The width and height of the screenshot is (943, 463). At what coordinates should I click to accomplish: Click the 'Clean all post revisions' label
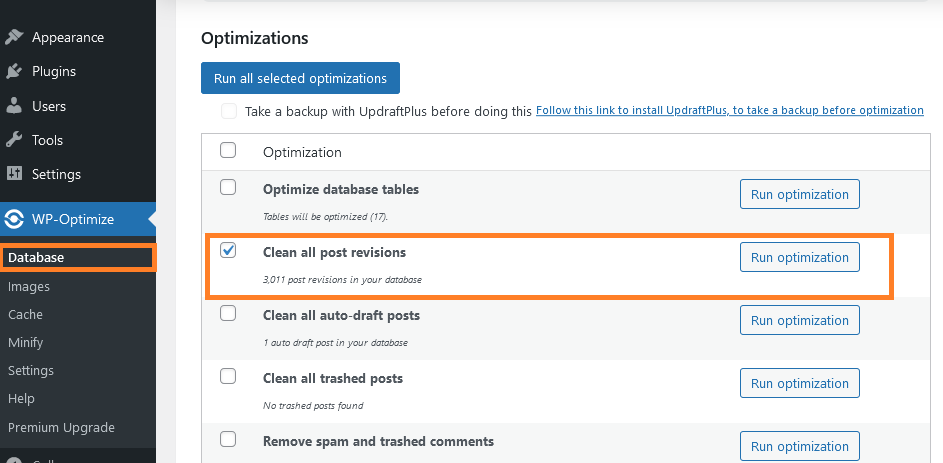[334, 253]
